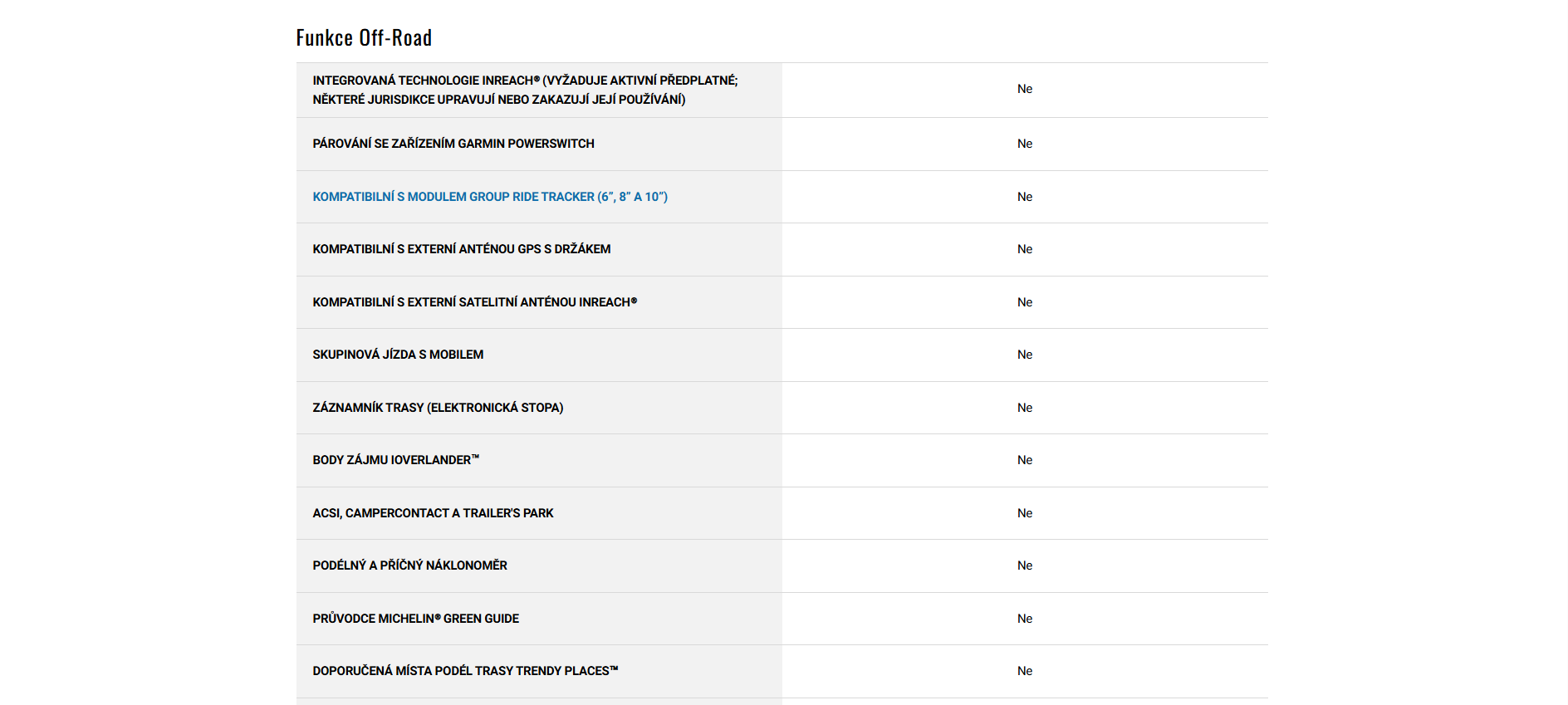The image size is (1568, 705).
Task: Click the Ne value for Záznamník trasy
Action: click(x=1025, y=408)
